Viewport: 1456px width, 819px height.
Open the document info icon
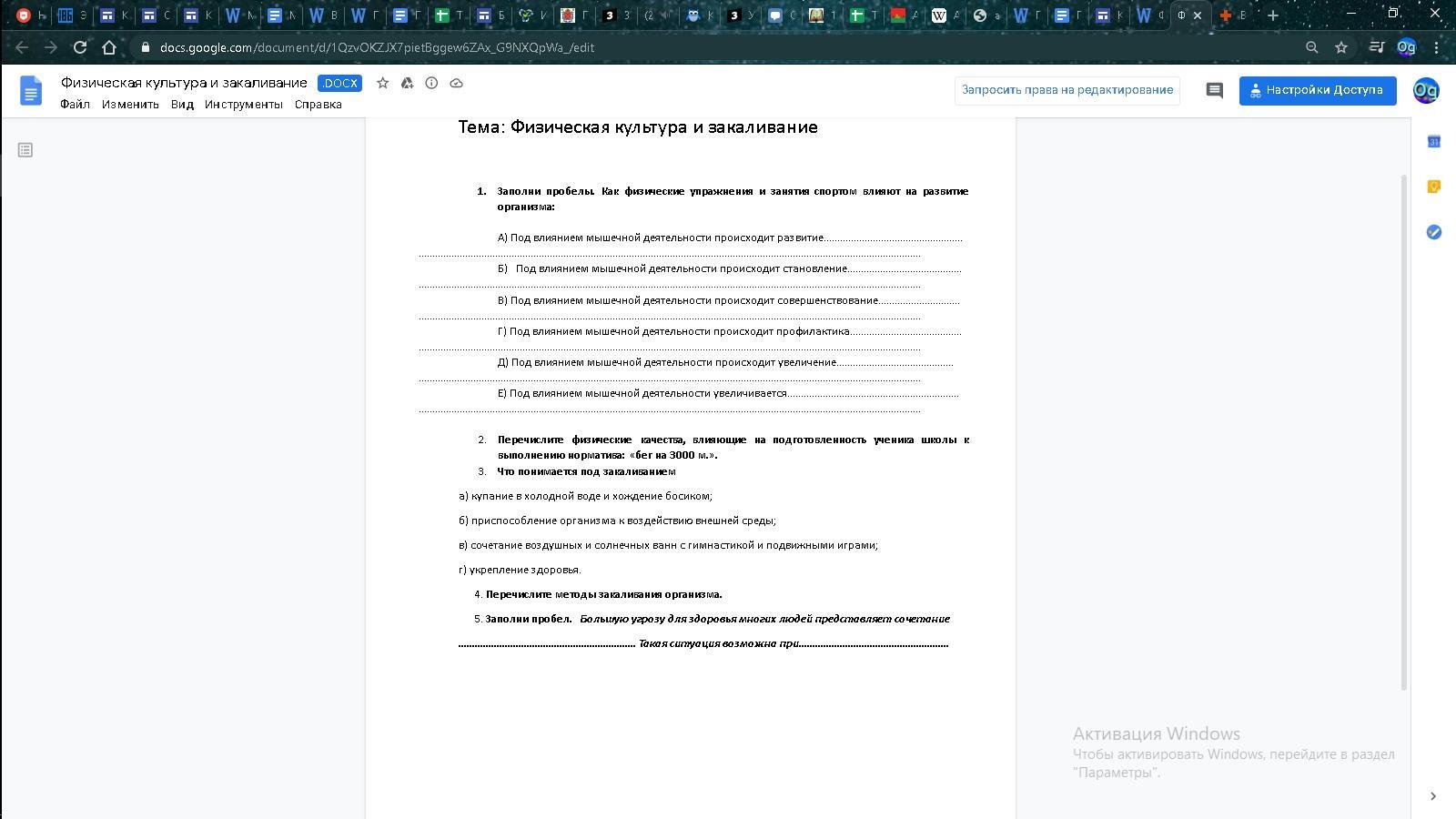pos(431,83)
